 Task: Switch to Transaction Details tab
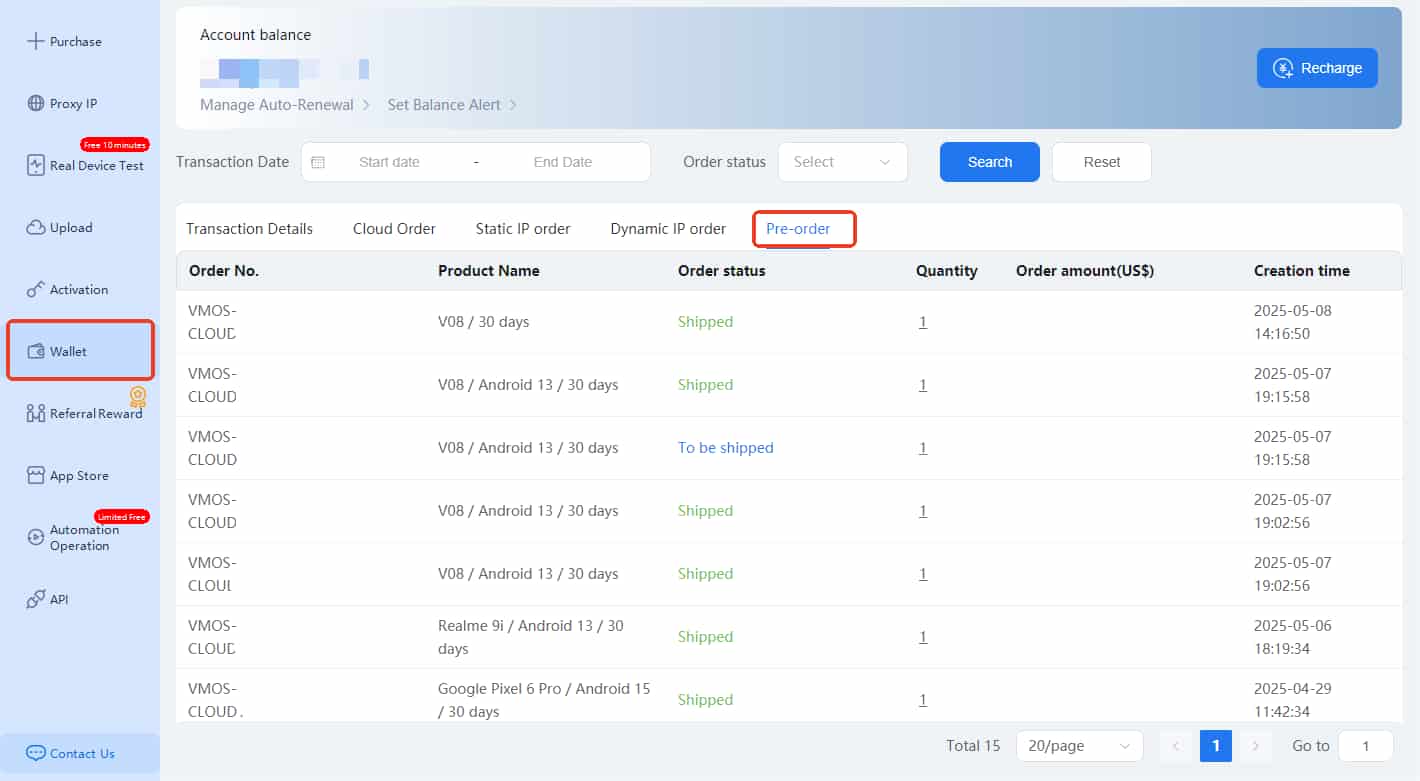pos(249,229)
